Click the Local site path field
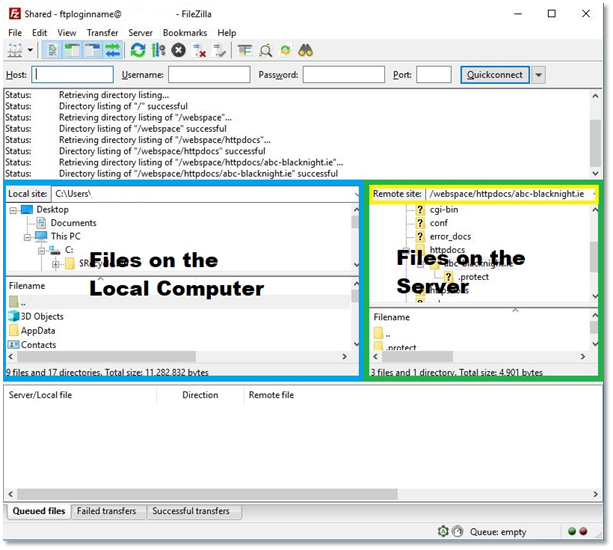Screen dimensions: 613x550 click(203, 193)
